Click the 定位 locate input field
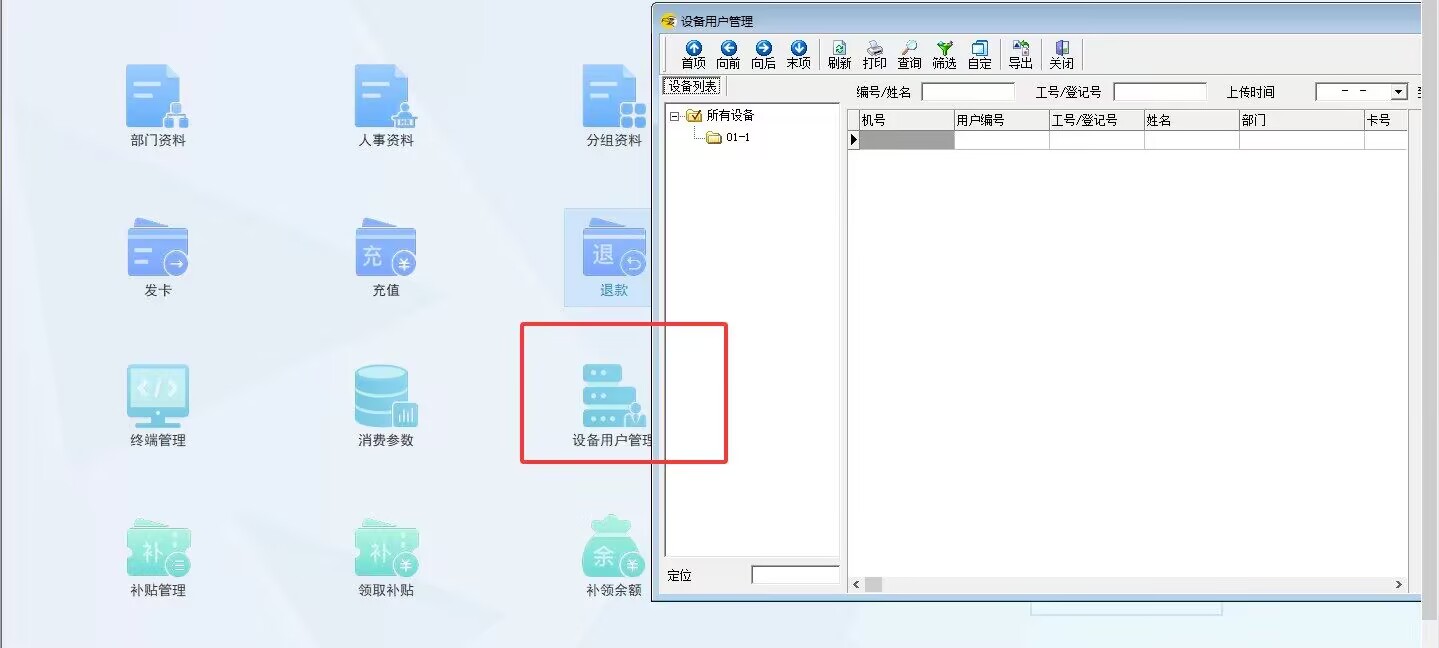Image resolution: width=1439 pixels, height=648 pixels. (795, 575)
